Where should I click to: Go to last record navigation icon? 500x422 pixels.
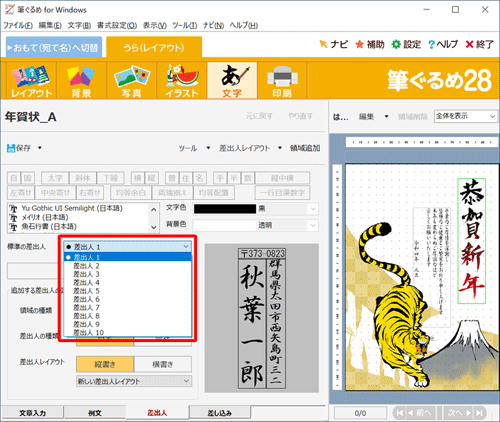[x=480, y=413]
